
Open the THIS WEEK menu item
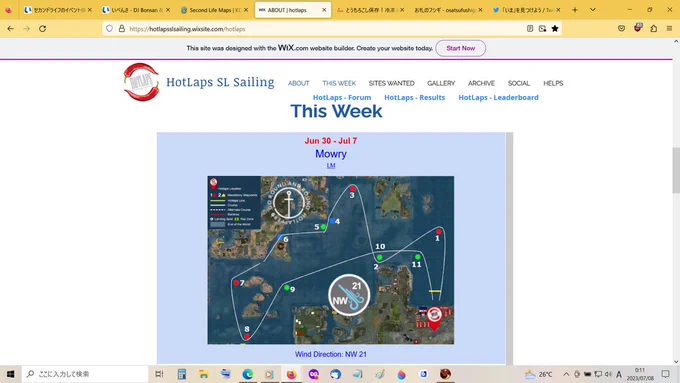click(x=339, y=83)
